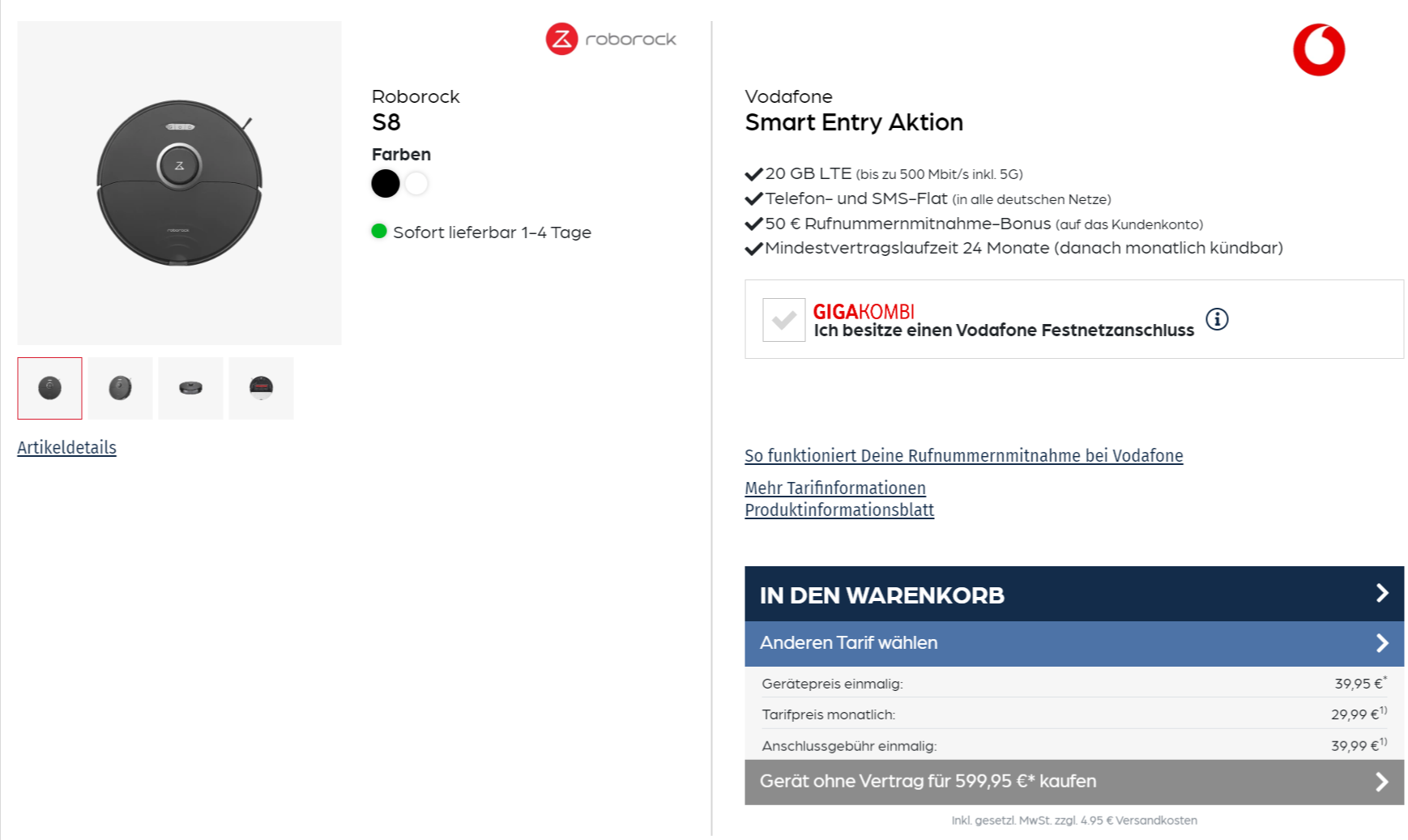The height and width of the screenshot is (840, 1408).
Task: Open Artikeldetails link
Action: (66, 447)
